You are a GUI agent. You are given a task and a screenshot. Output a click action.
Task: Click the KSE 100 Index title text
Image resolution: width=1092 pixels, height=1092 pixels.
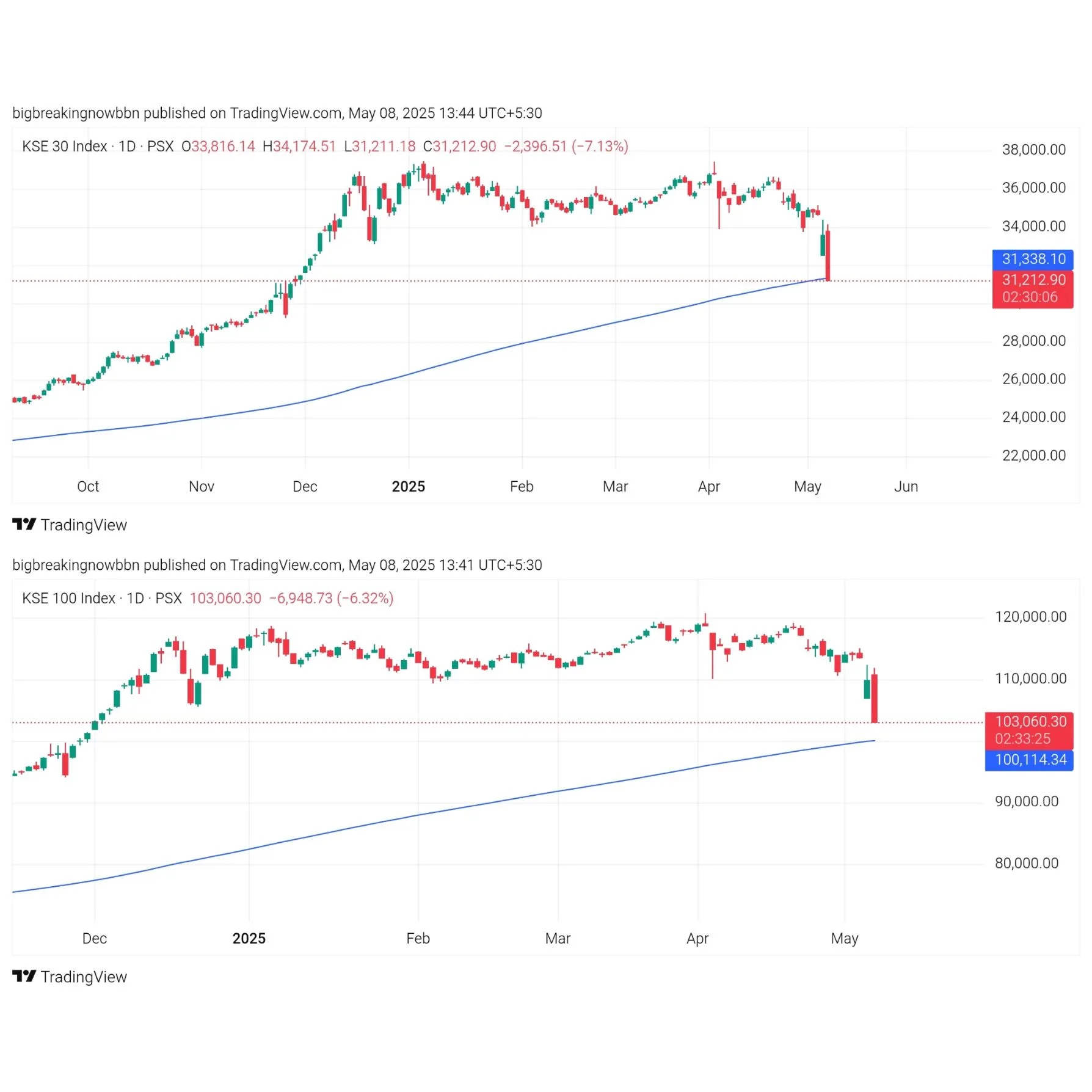tap(68, 599)
